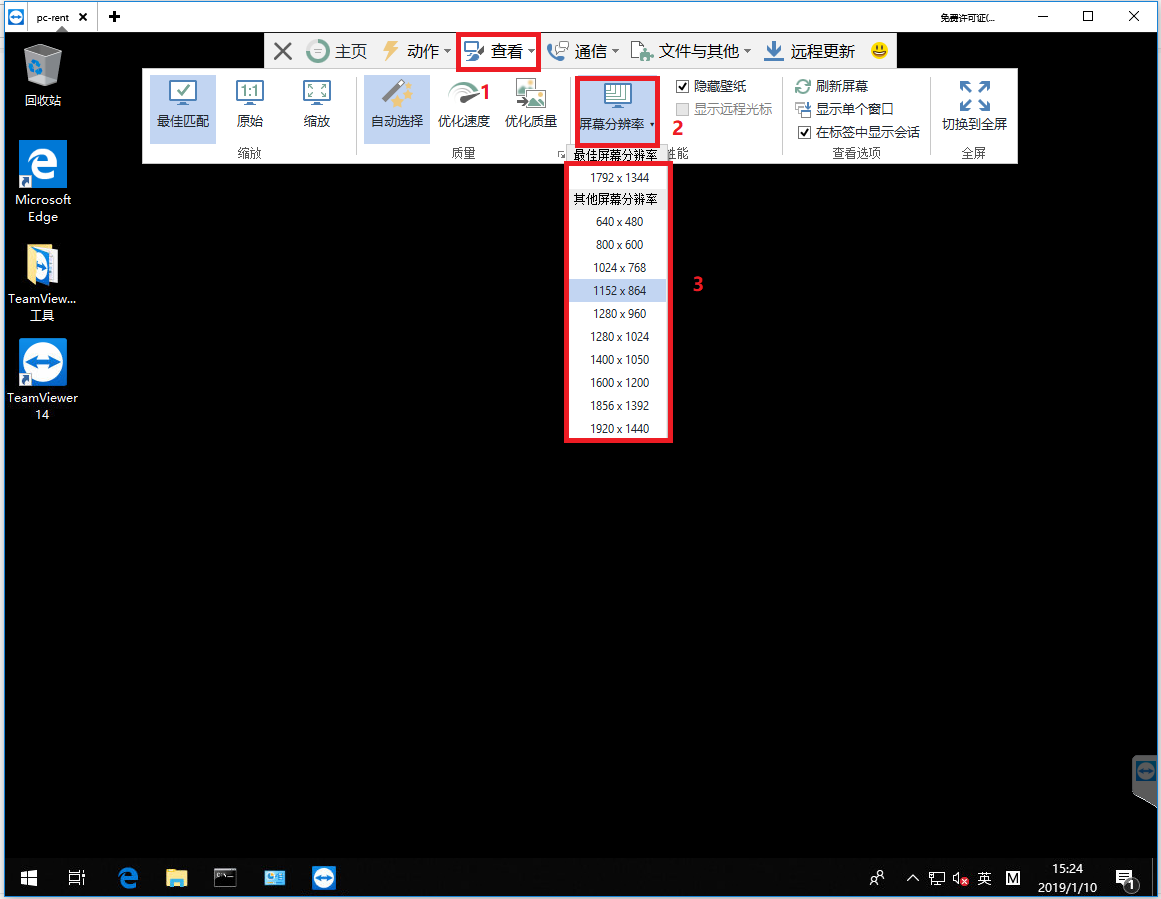
Task: Click 显示单个窗口 option
Action: click(x=844, y=109)
